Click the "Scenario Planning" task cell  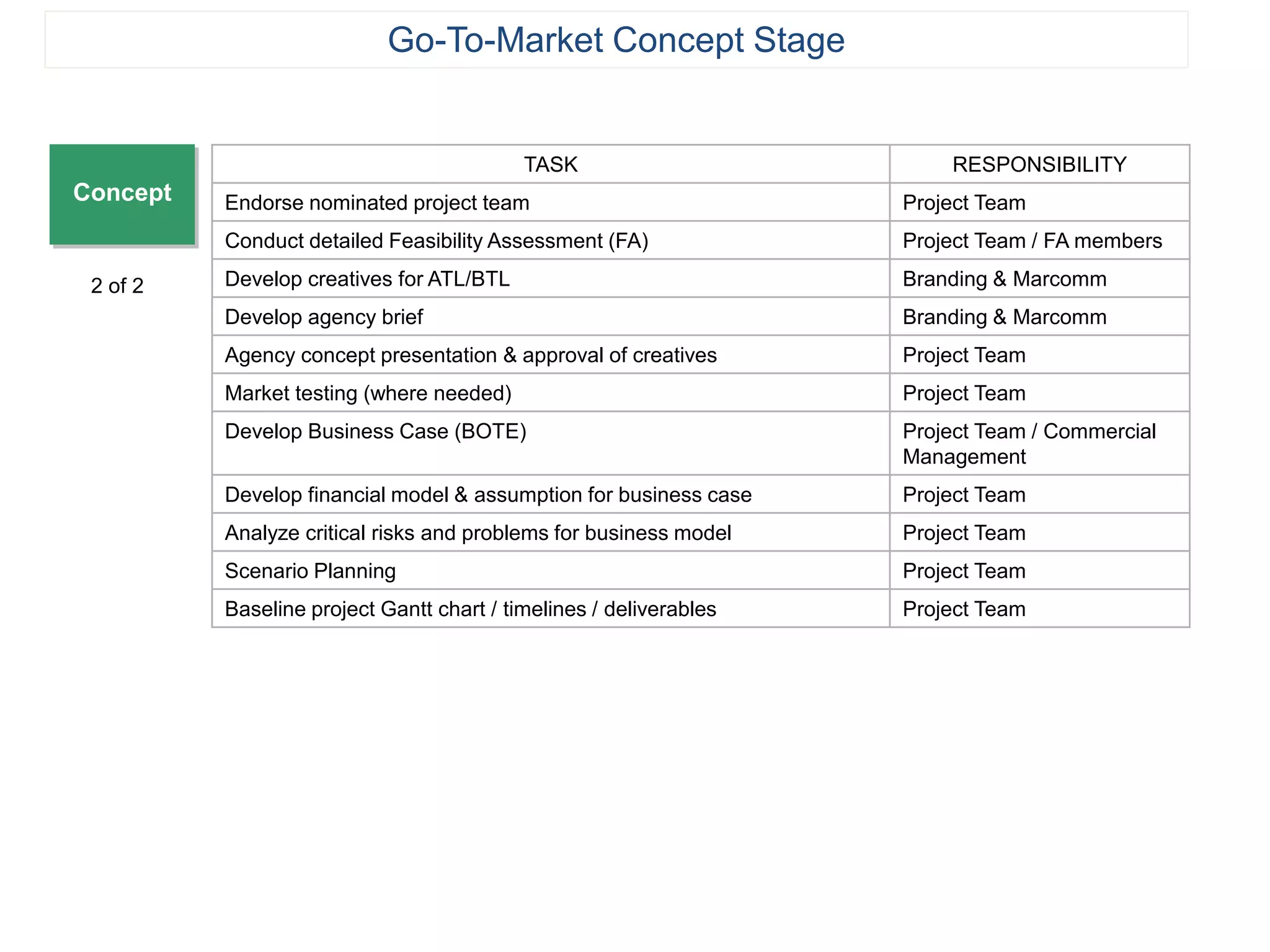tap(310, 571)
